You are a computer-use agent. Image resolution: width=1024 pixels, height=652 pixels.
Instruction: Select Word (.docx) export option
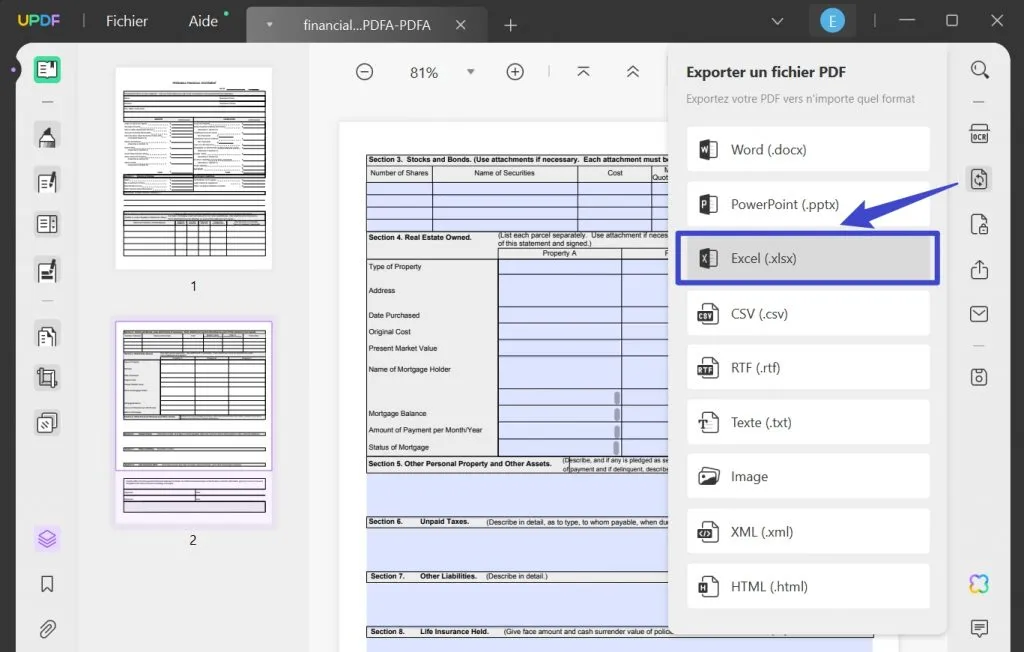[808, 148]
